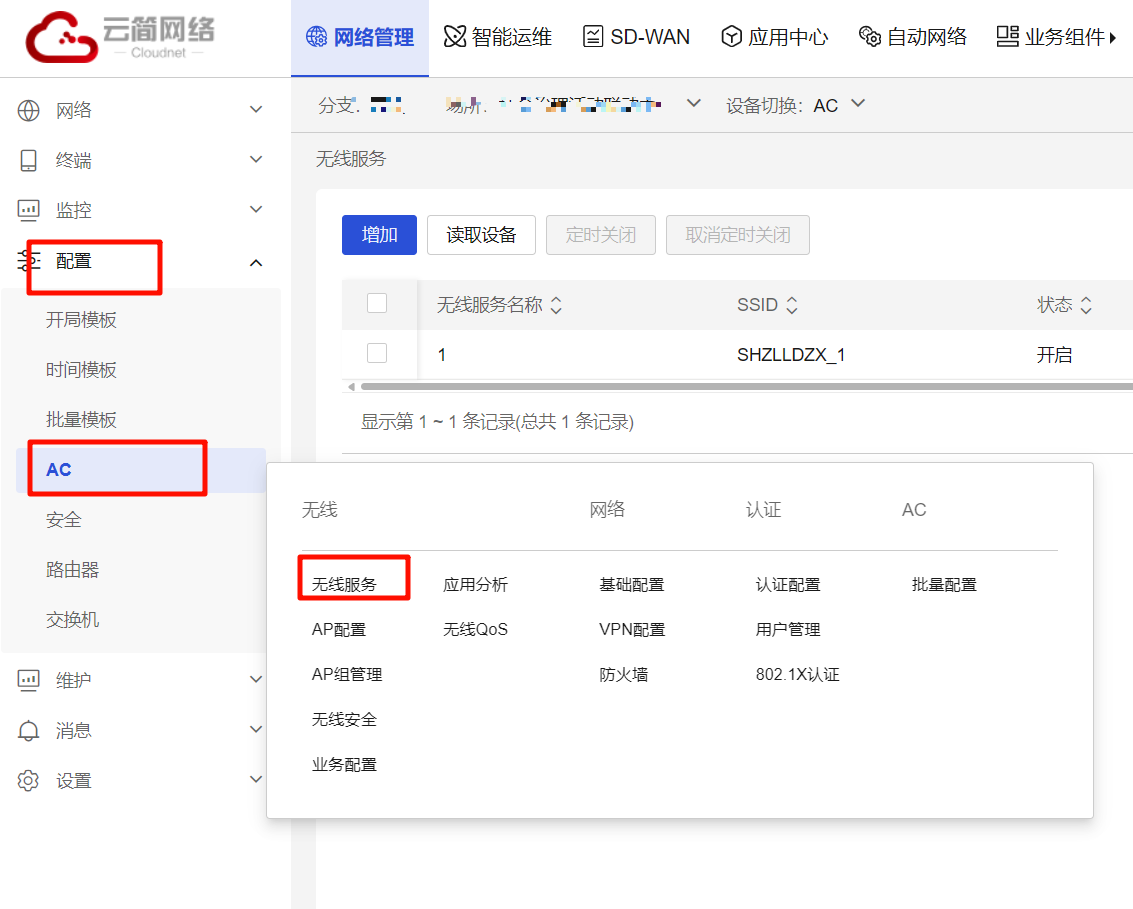1133x909 pixels.
Task: Open 路由器 in the sidebar
Action: (x=72, y=570)
